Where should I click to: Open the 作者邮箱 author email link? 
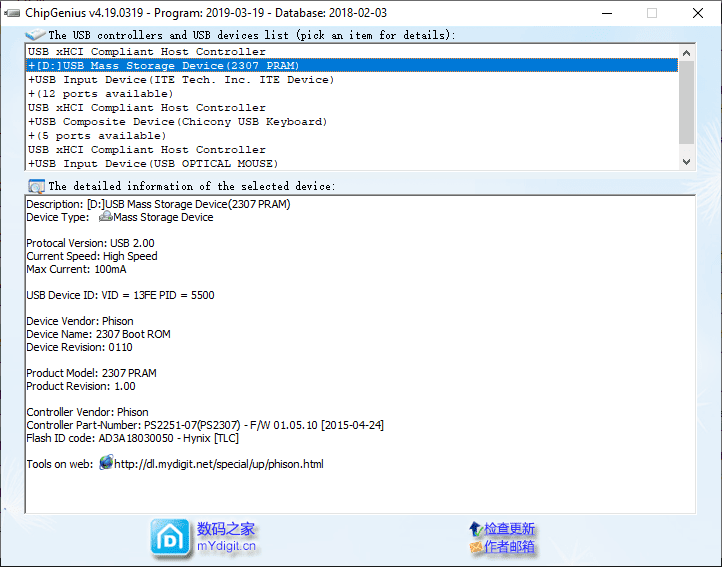point(509,547)
